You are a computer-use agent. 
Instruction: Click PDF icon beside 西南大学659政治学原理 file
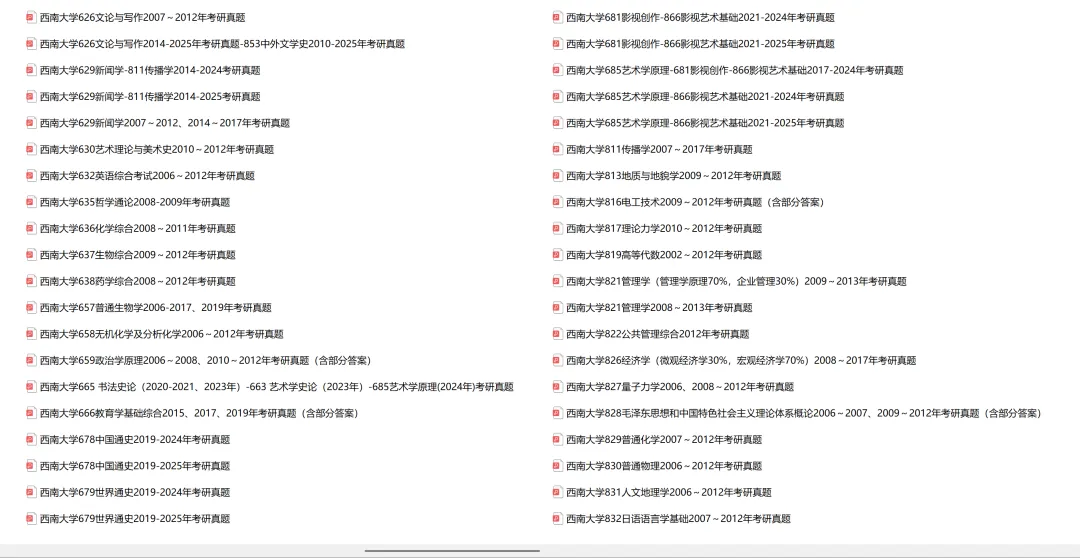tap(30, 360)
